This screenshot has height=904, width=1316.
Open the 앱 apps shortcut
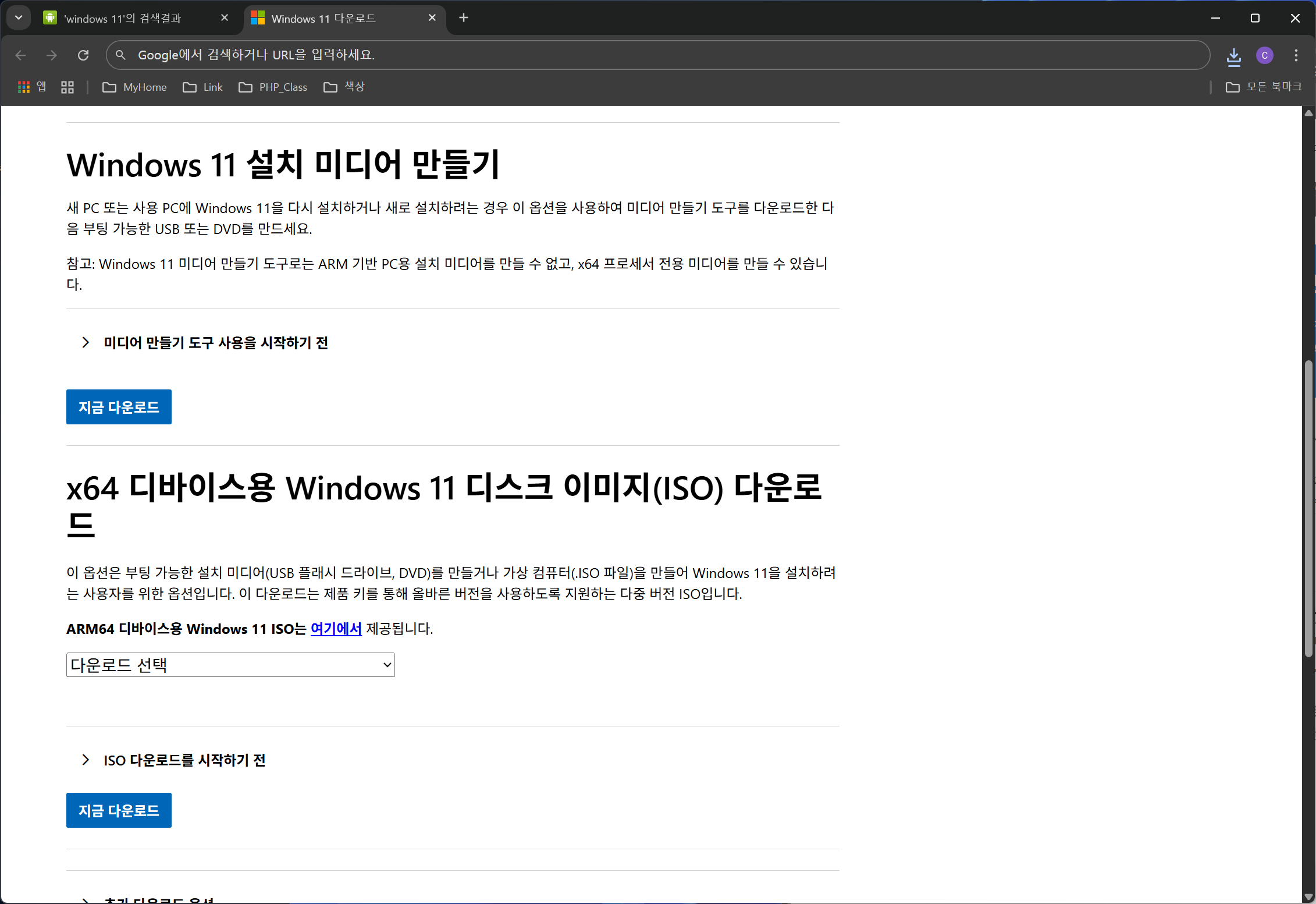[x=32, y=87]
